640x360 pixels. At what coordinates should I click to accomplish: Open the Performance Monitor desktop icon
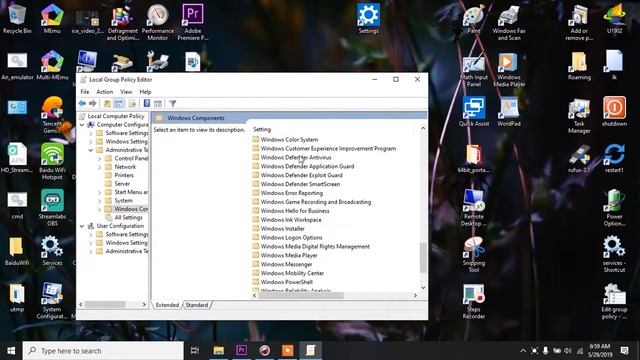coord(158,22)
